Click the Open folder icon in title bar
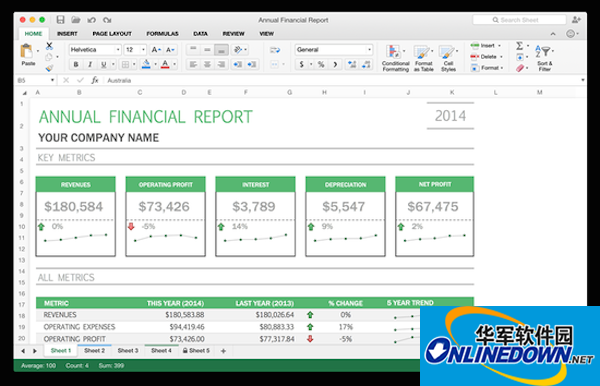Image resolution: width=600 pixels, height=386 pixels. click(76, 20)
